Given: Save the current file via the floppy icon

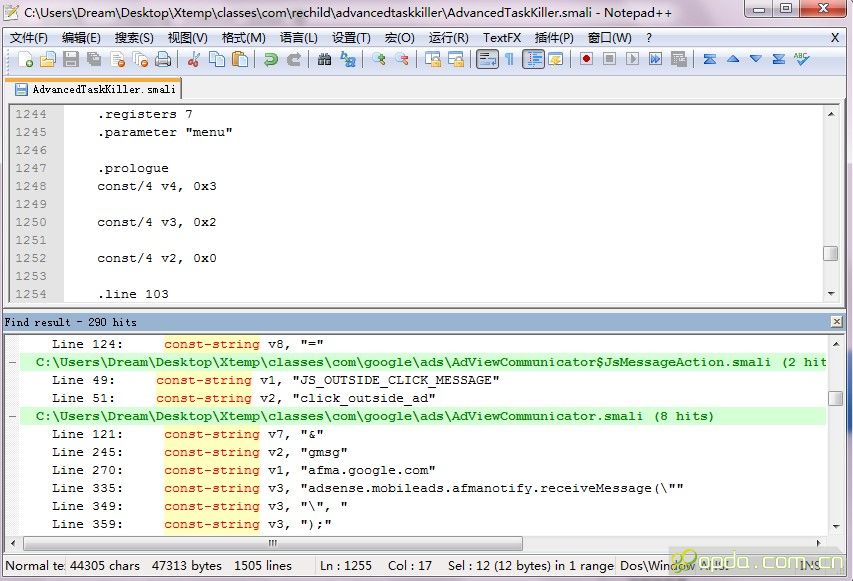Looking at the screenshot, I should [71, 59].
